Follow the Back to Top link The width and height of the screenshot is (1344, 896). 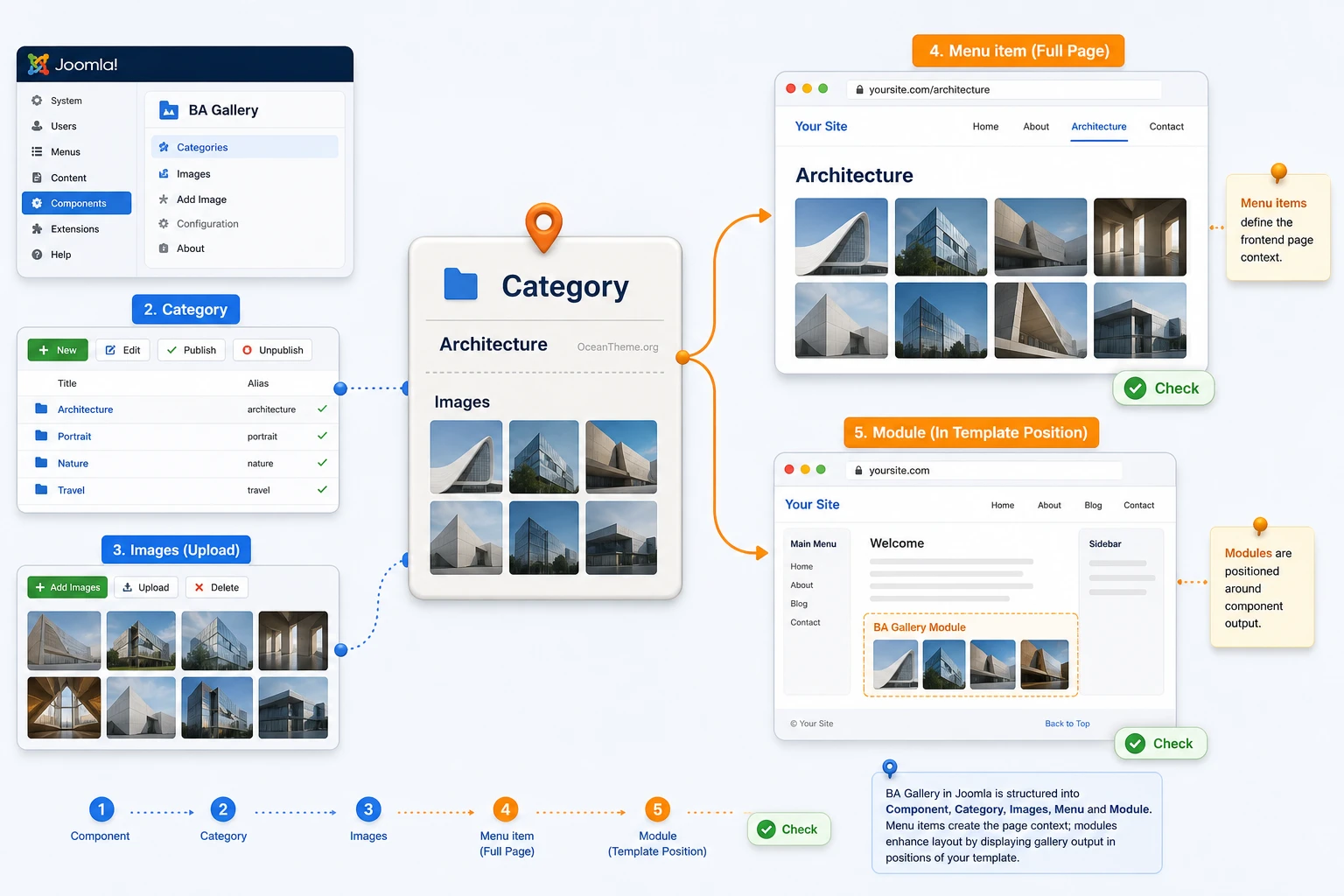point(1067,724)
